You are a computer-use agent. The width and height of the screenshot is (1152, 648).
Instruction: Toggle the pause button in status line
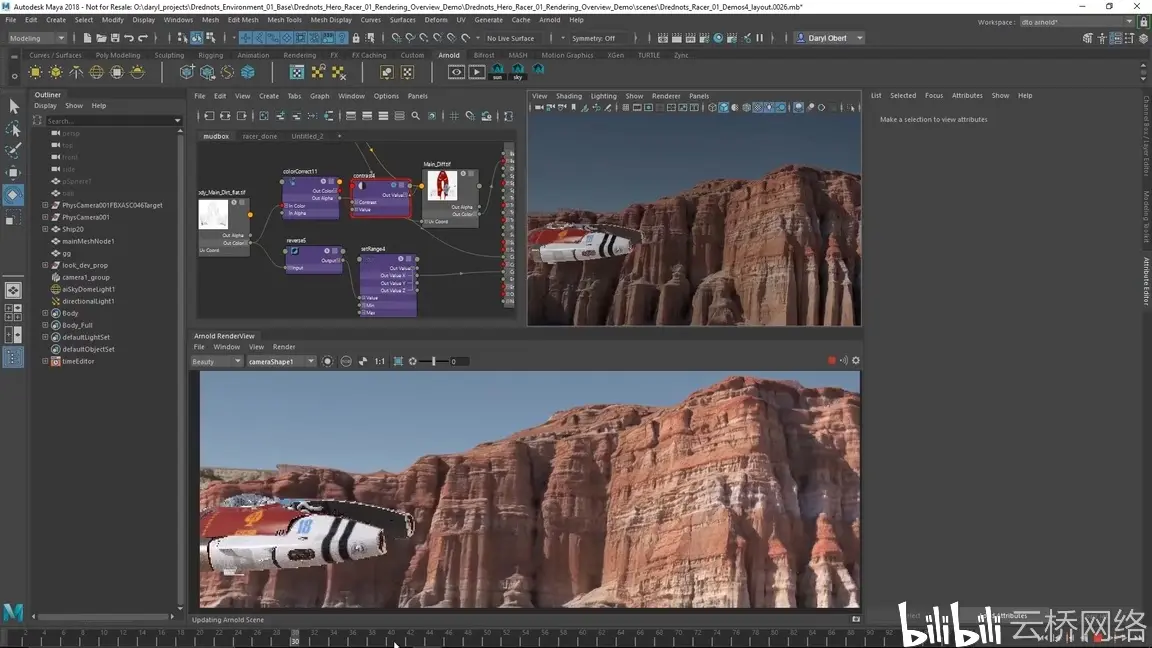(759, 38)
